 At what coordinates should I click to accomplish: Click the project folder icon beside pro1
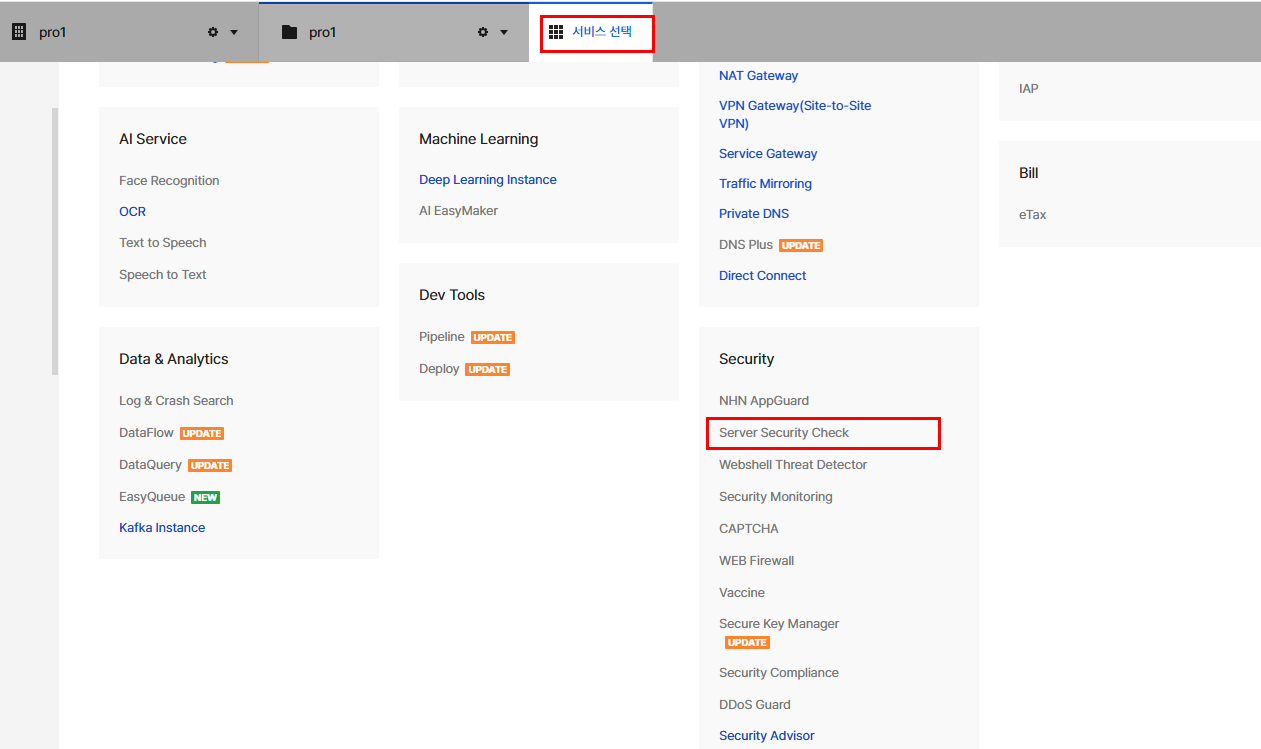coord(290,32)
